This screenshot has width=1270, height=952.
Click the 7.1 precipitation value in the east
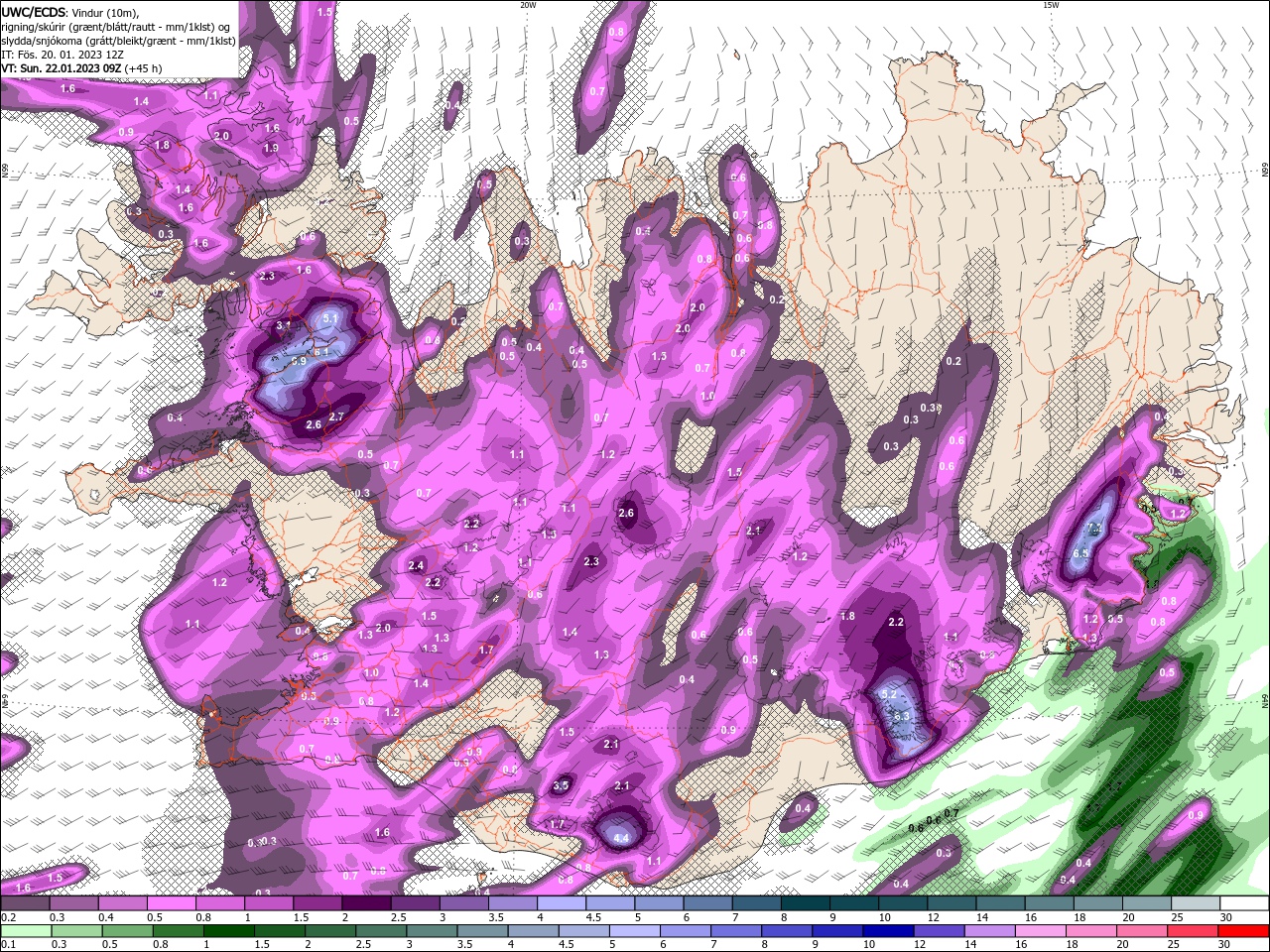[1095, 529]
